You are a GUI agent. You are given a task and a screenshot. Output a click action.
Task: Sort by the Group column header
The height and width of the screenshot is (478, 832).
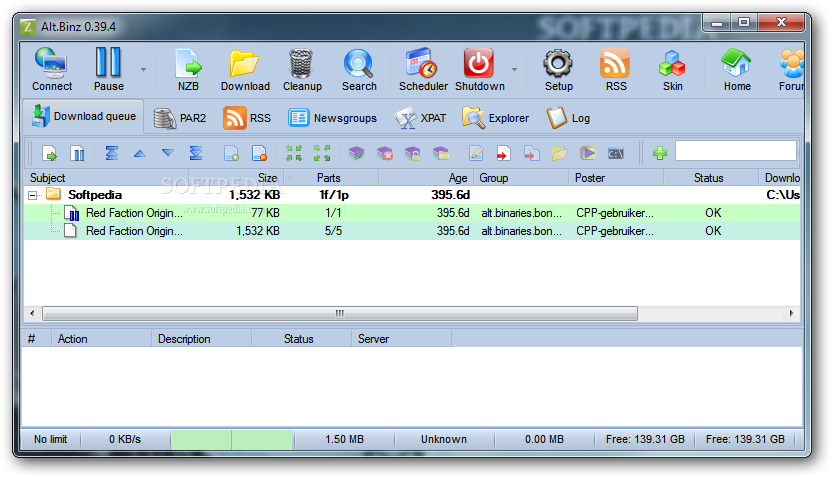pos(521,178)
